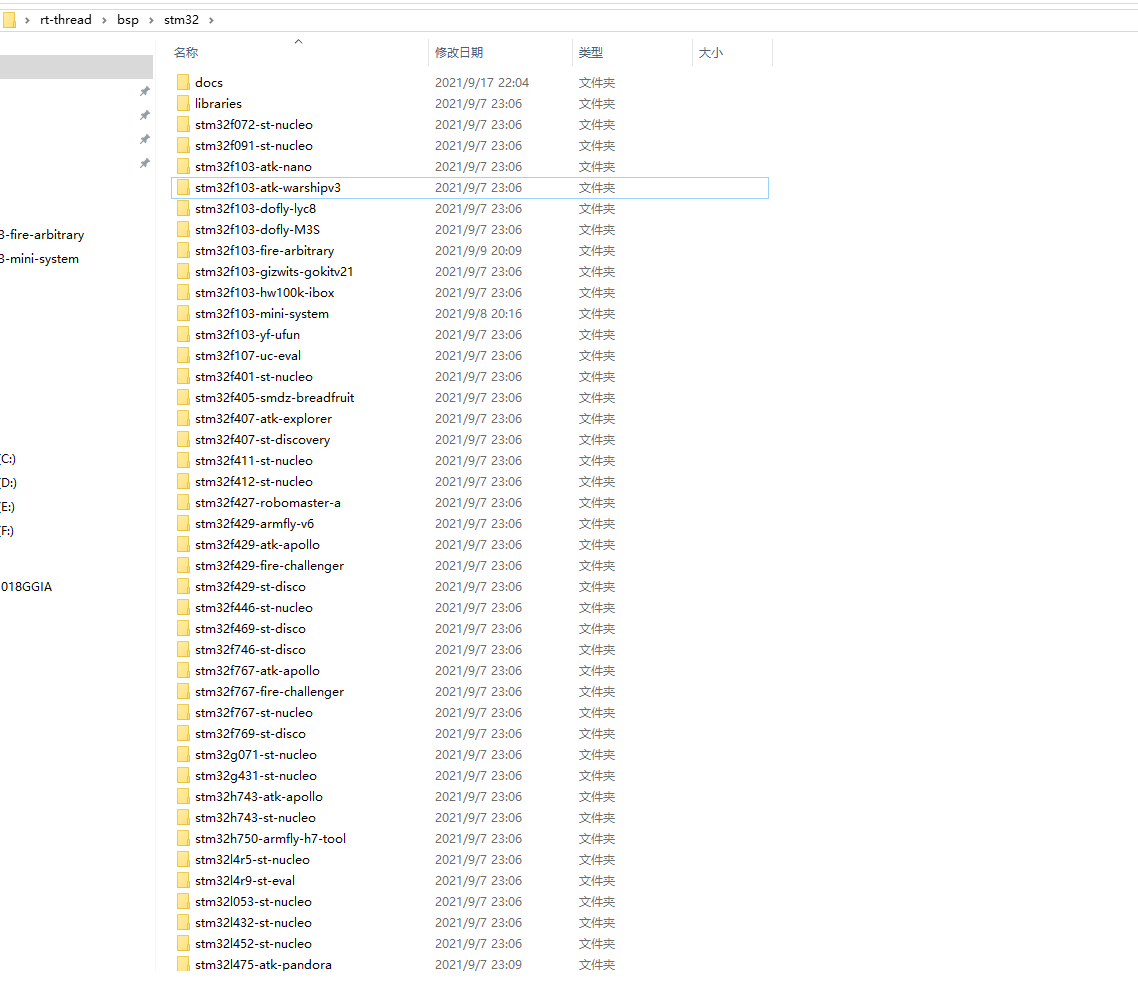Select stm32f446-st-nucleo folder name
Image resolution: width=1138 pixels, height=985 pixels.
tap(254, 608)
